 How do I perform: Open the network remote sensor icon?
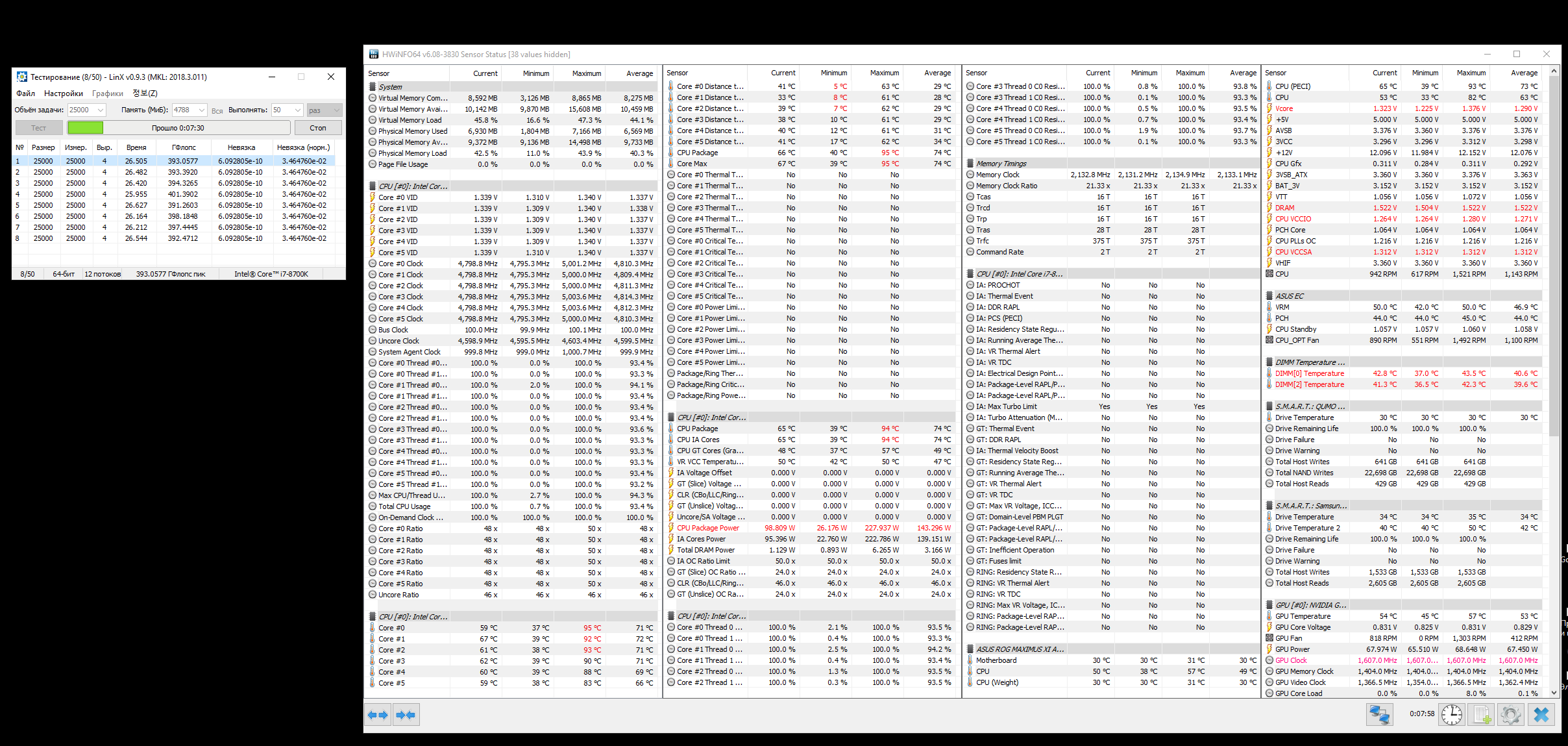click(1379, 715)
